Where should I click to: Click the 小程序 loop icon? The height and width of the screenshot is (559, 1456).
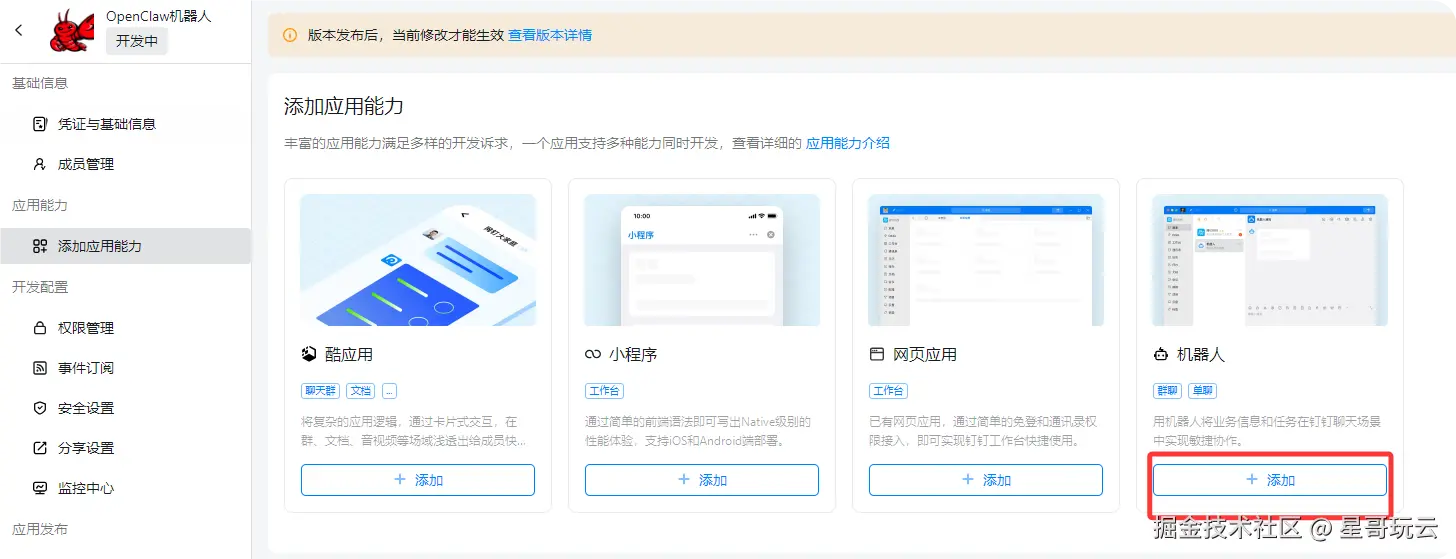pos(593,354)
